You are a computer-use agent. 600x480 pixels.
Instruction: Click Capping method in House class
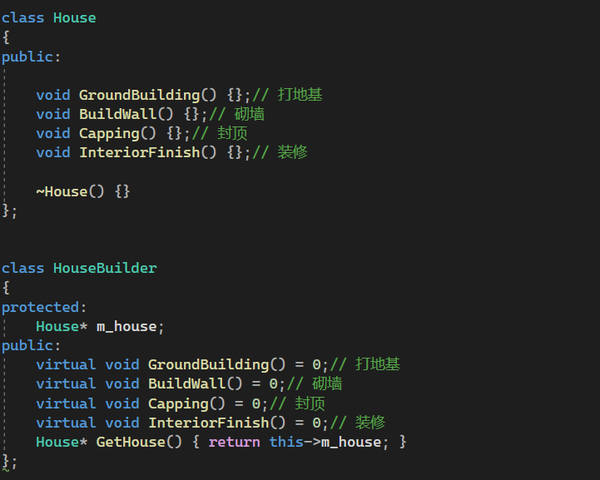click(x=109, y=134)
